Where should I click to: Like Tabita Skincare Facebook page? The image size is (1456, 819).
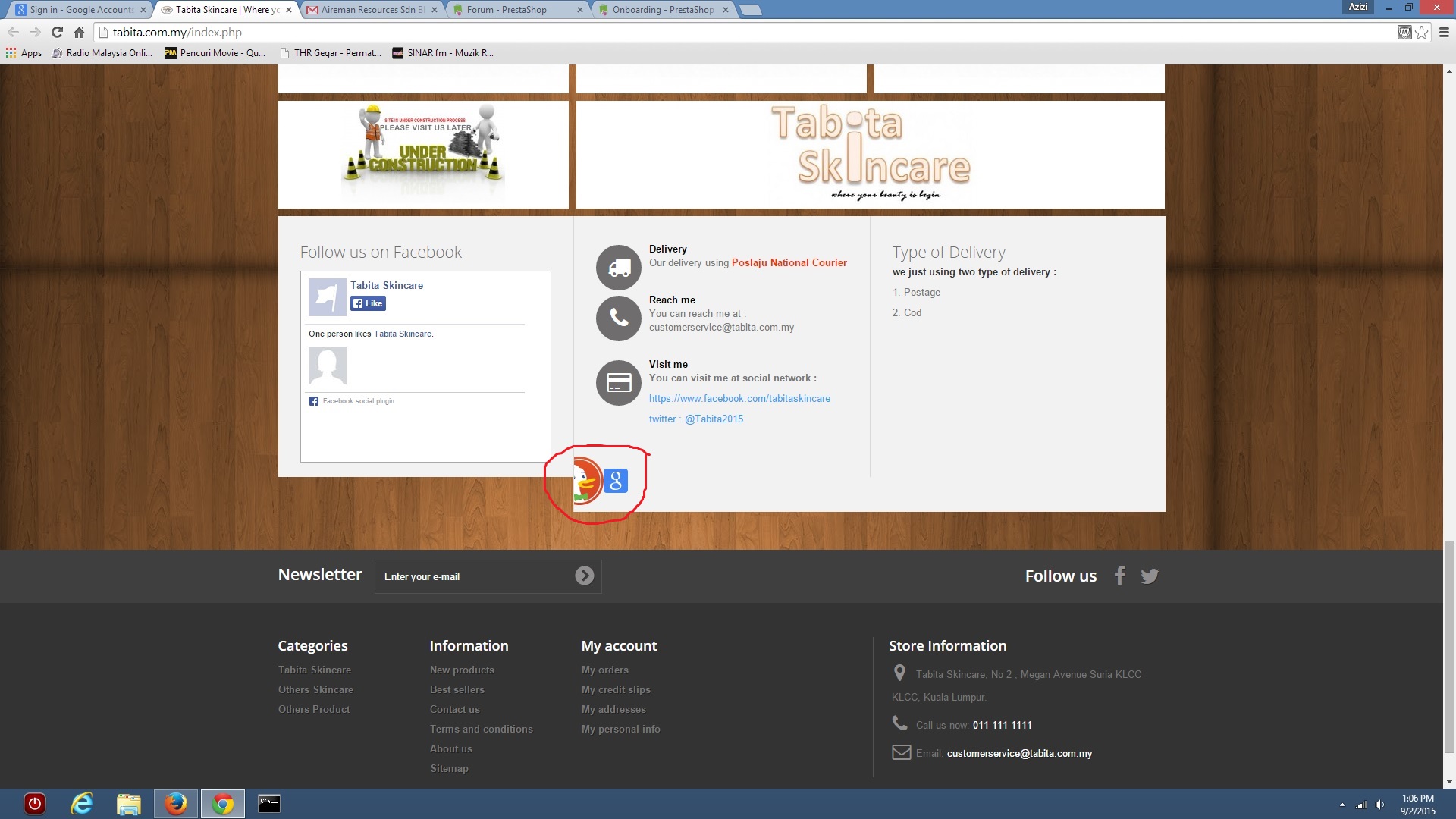[x=369, y=303]
